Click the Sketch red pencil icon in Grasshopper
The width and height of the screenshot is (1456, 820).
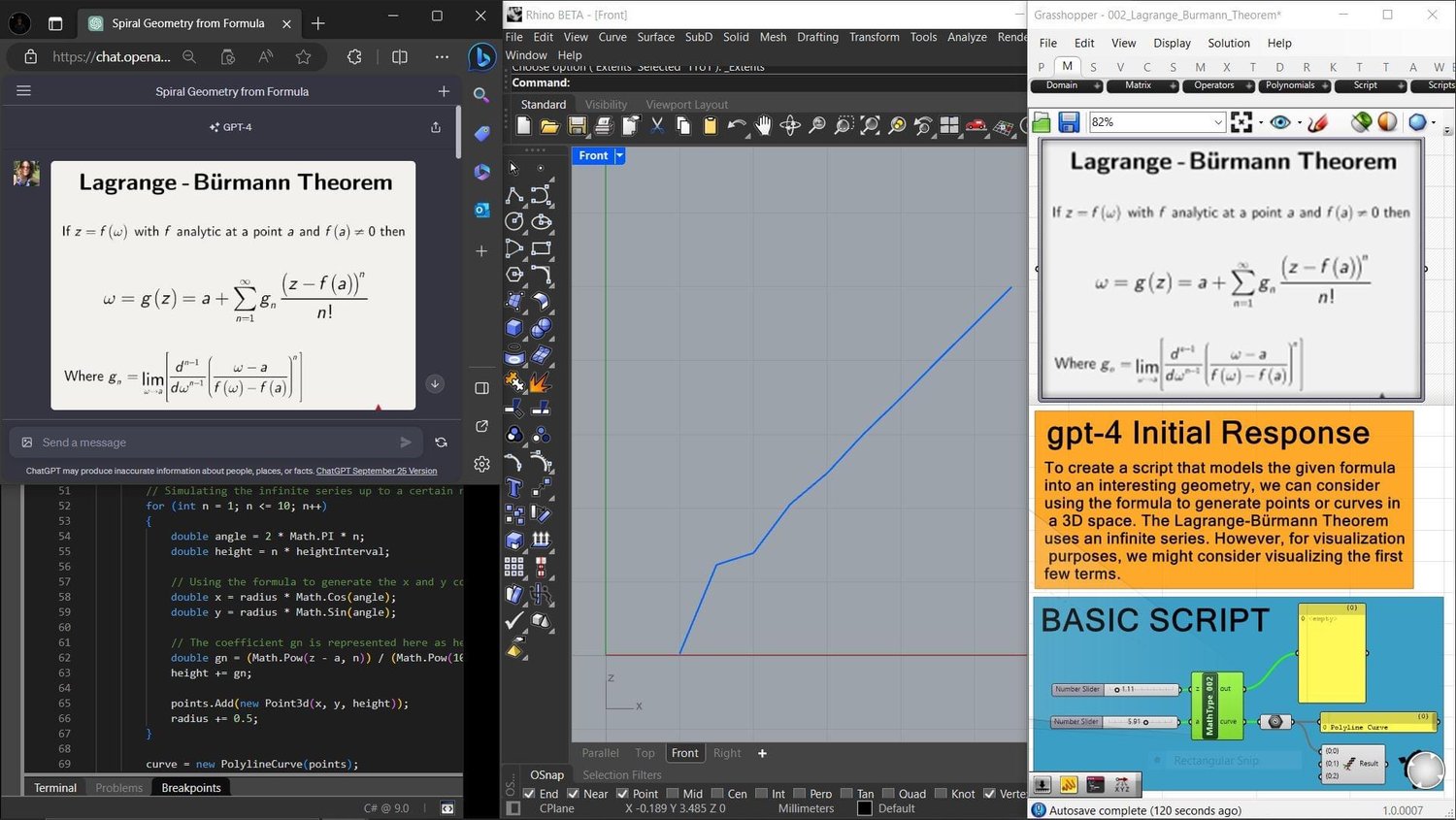point(1317,122)
